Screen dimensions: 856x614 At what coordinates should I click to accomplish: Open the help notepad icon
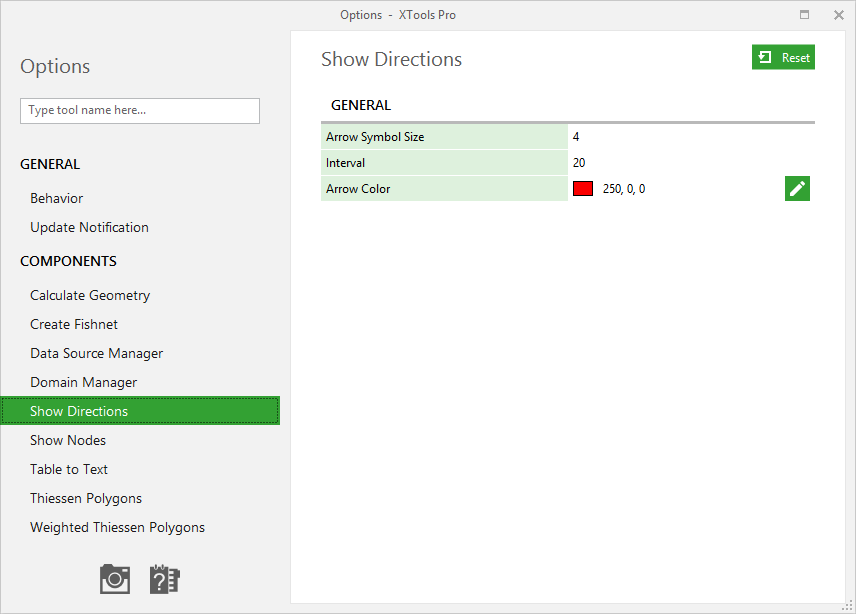164,579
